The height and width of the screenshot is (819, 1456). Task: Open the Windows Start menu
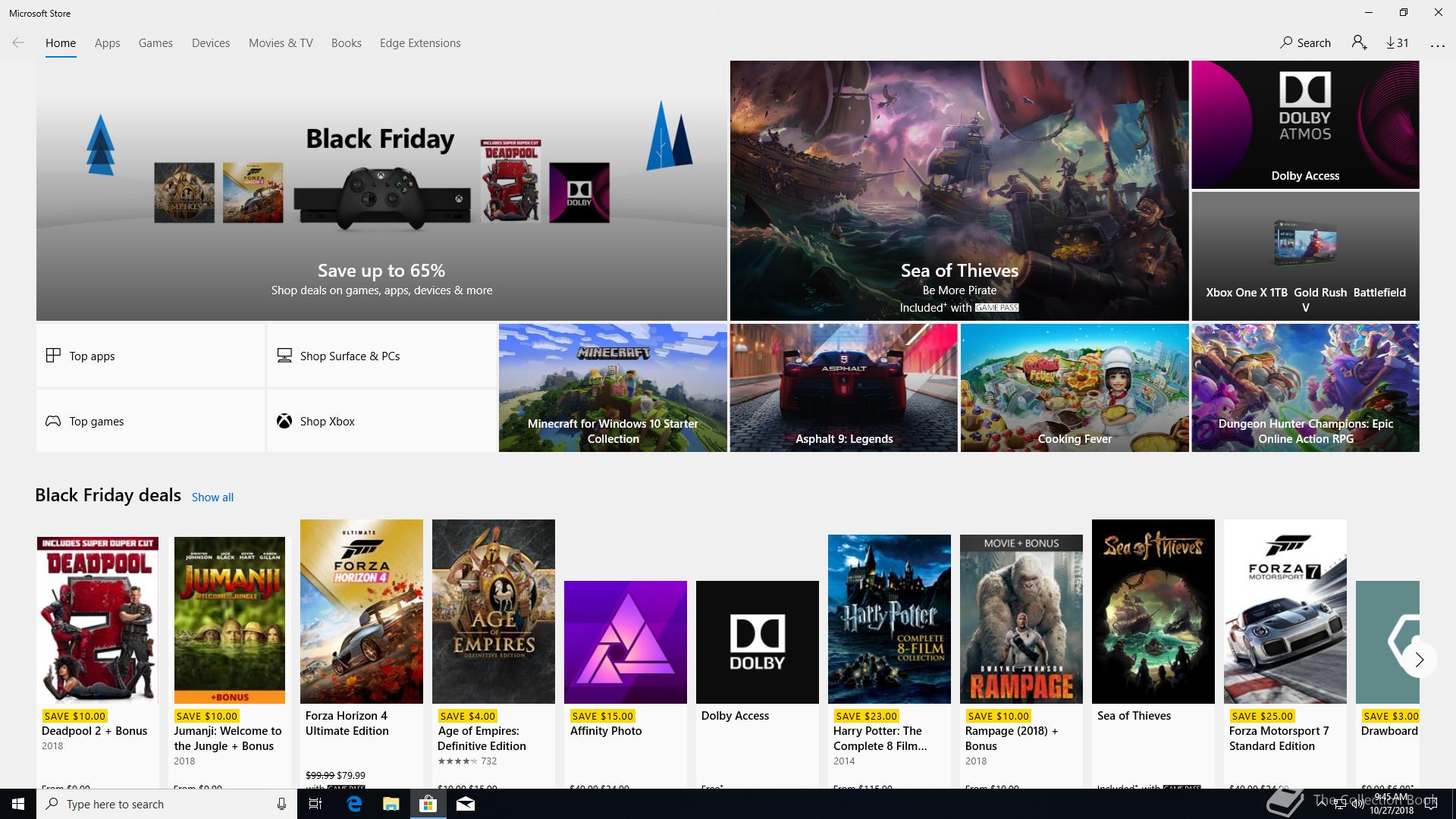click(18, 804)
